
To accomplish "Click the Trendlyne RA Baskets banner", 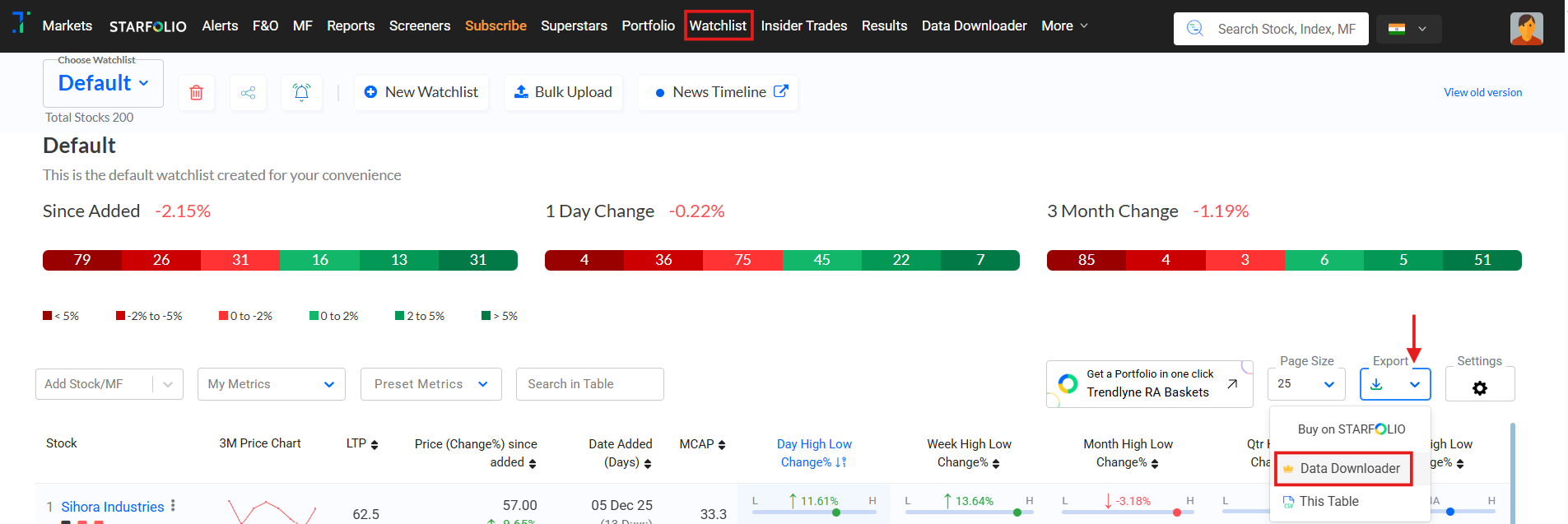I will 1149,383.
